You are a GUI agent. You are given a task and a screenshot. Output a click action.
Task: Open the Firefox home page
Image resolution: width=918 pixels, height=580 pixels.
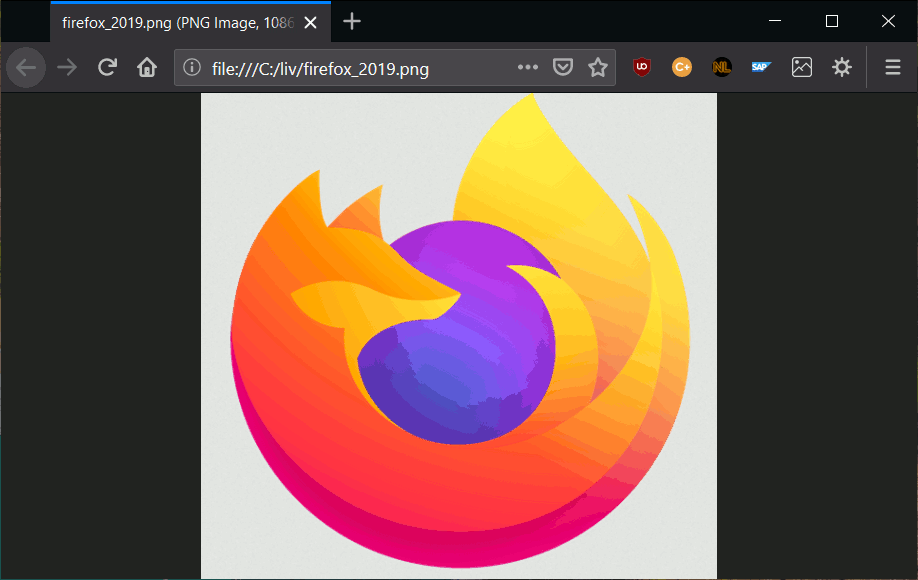tap(147, 68)
